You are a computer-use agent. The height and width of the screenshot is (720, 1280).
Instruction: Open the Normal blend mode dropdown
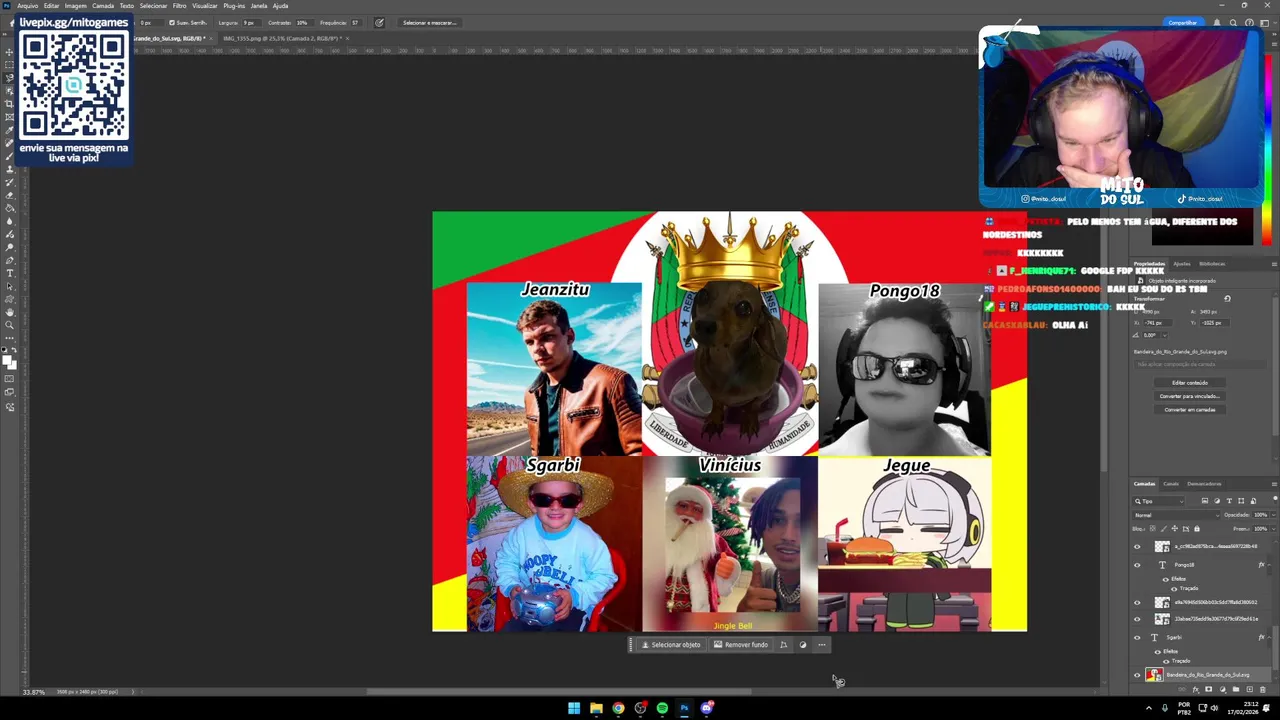coord(1176,515)
